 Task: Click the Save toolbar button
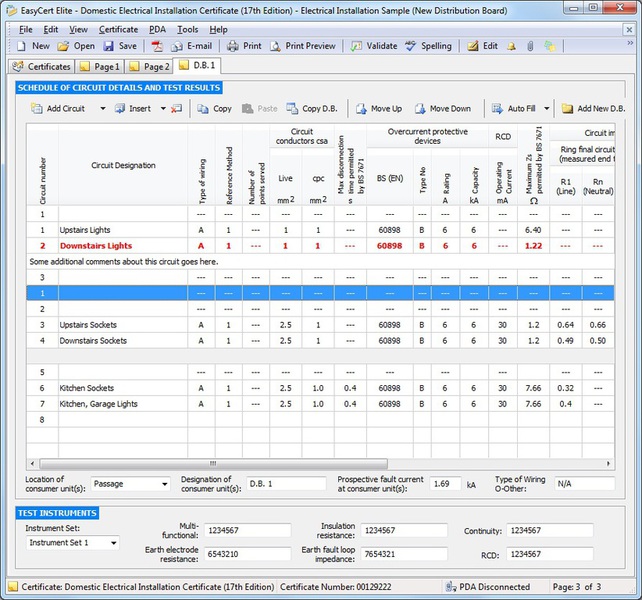coord(119,46)
